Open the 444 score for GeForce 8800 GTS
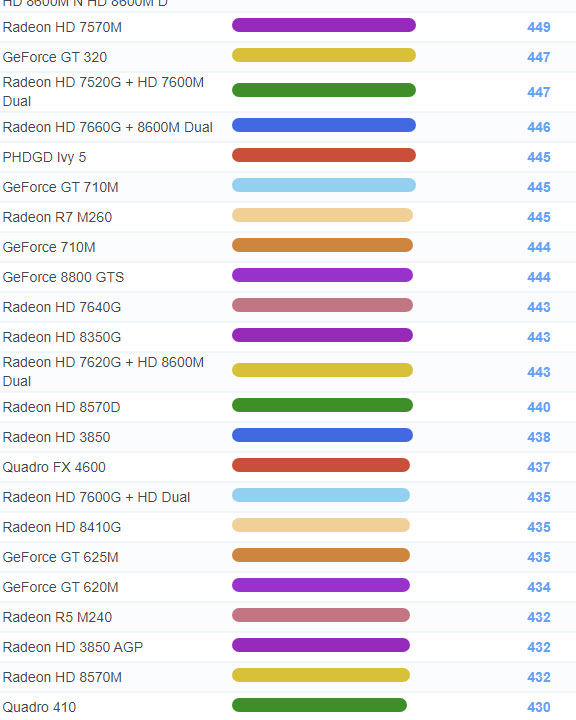This screenshot has width=576, height=720. click(539, 277)
